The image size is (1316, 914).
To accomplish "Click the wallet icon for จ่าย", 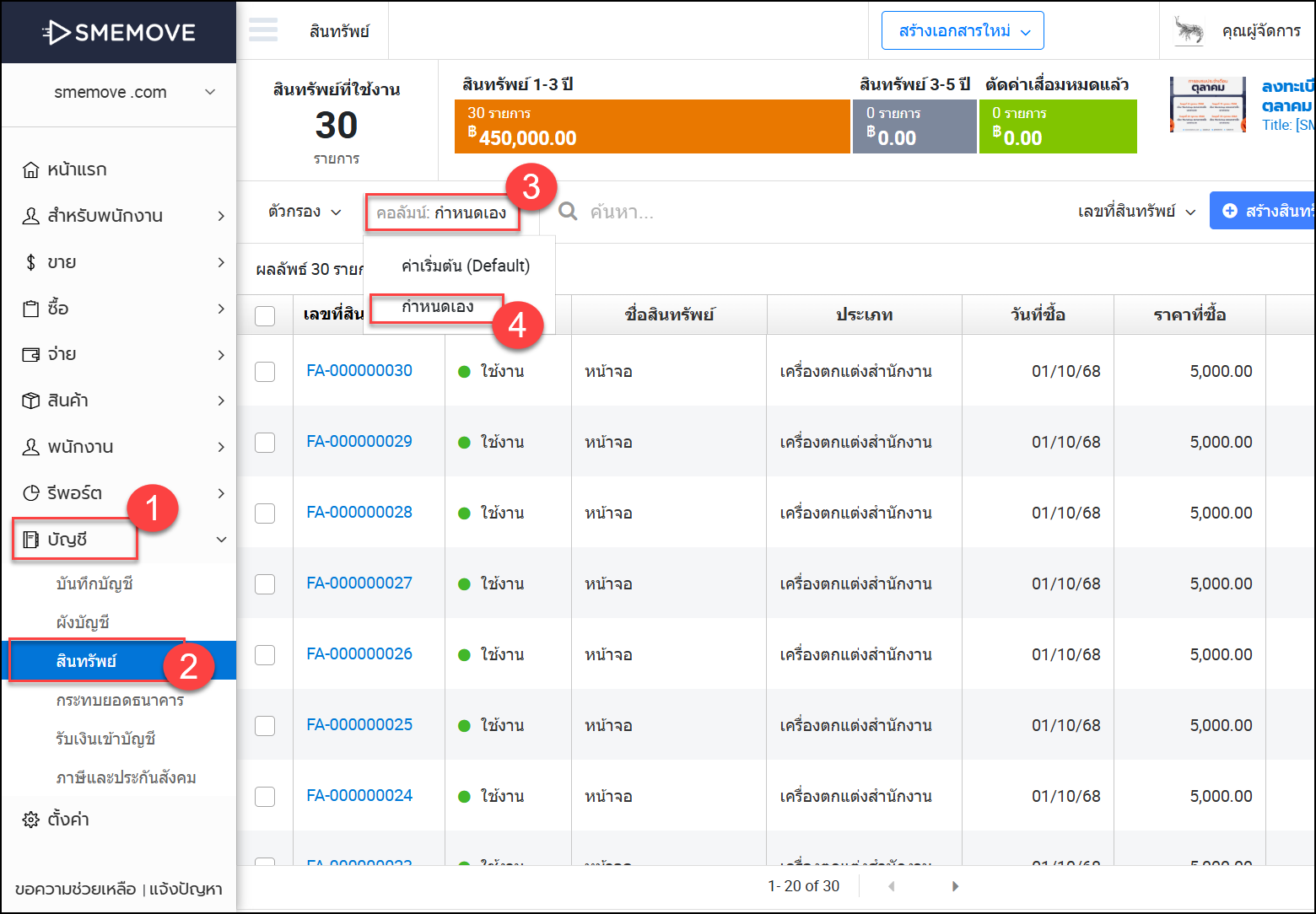I will point(31,355).
